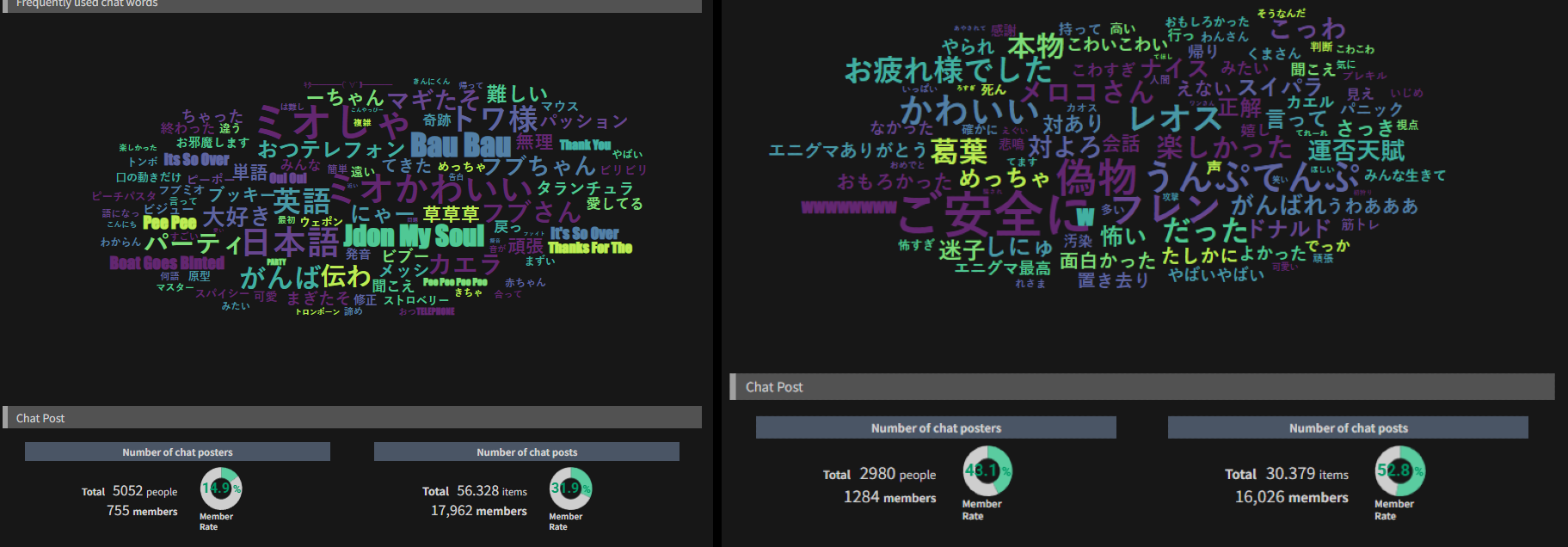
Task: Click the '面白かった' word in right cloud
Action: tap(1108, 261)
